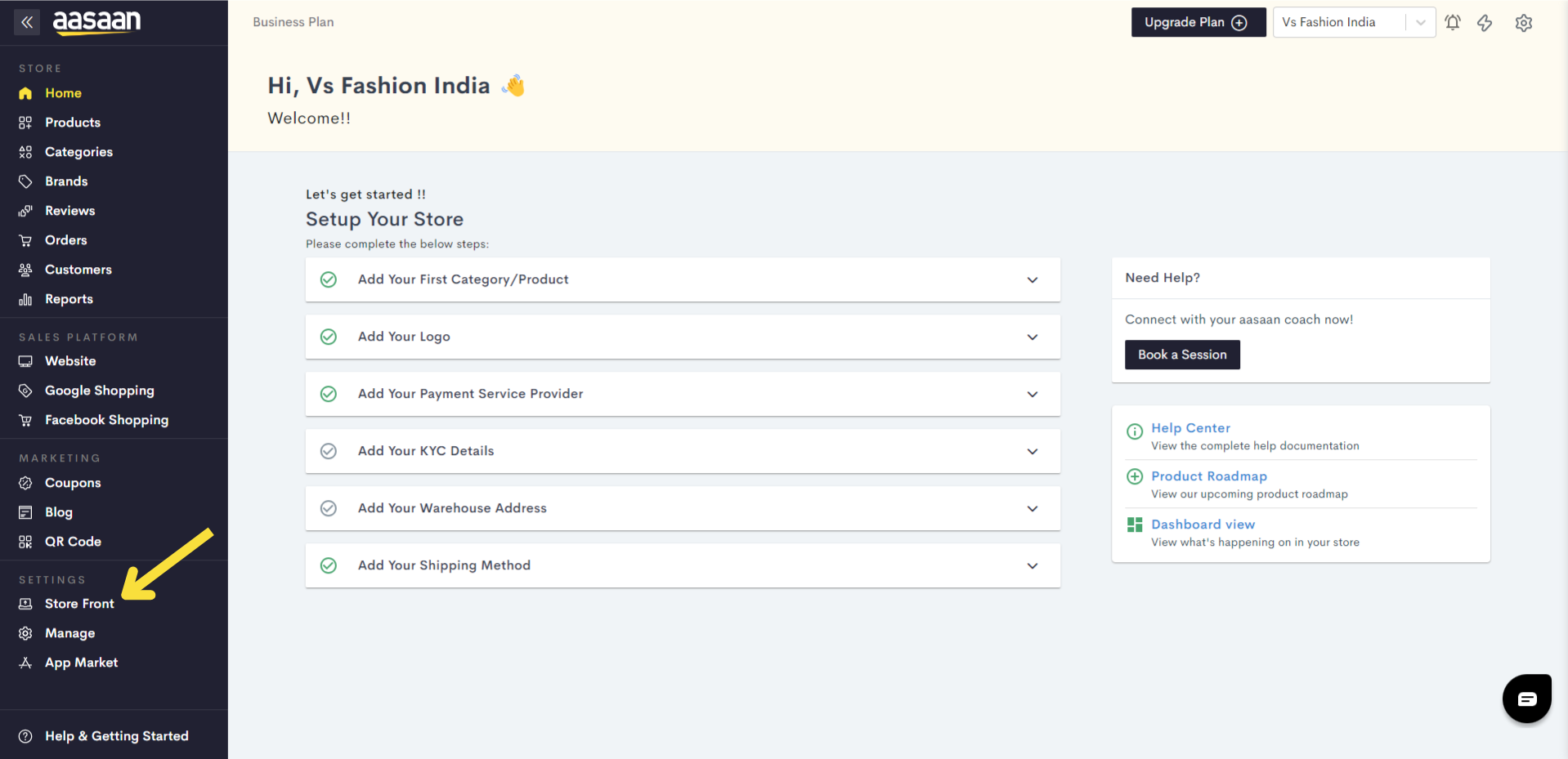This screenshot has height=759, width=1568.
Task: Open Help Center link
Action: [x=1190, y=428]
